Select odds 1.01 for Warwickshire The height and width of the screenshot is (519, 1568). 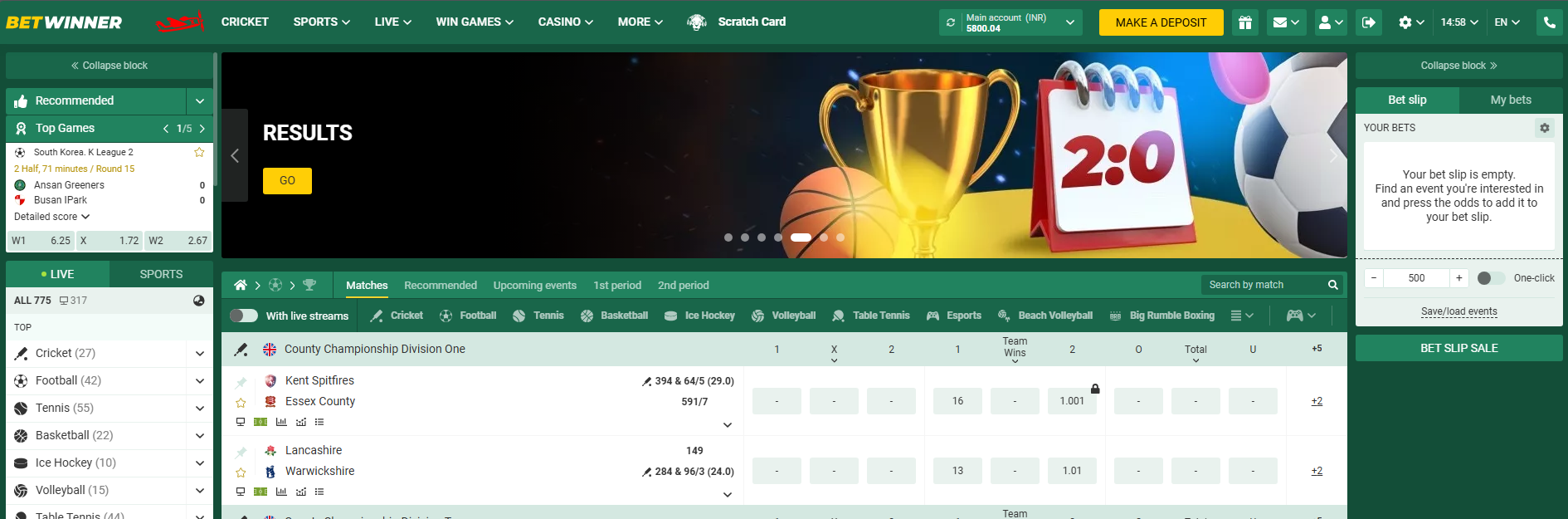tap(1072, 471)
